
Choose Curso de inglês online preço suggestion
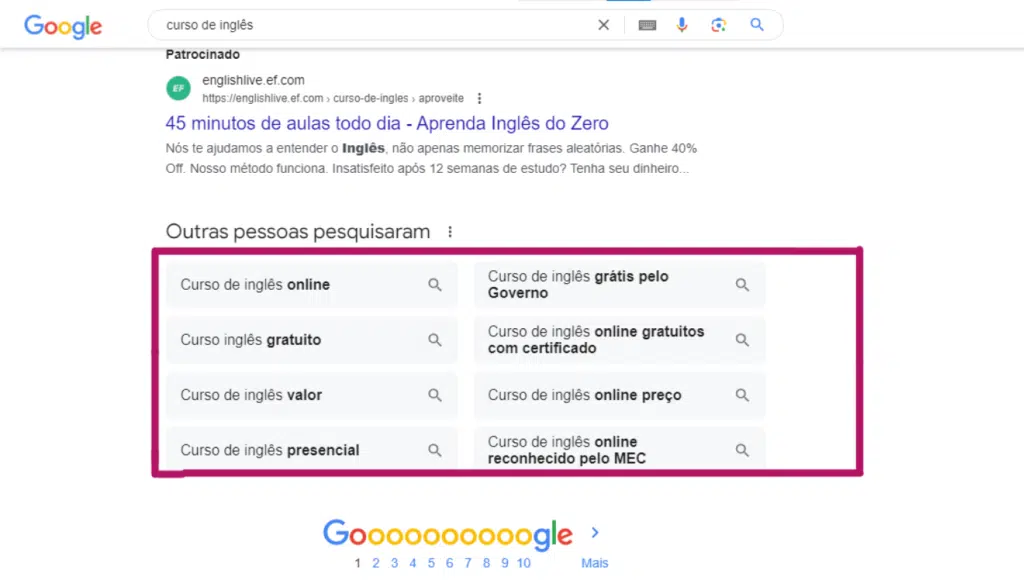coord(619,395)
